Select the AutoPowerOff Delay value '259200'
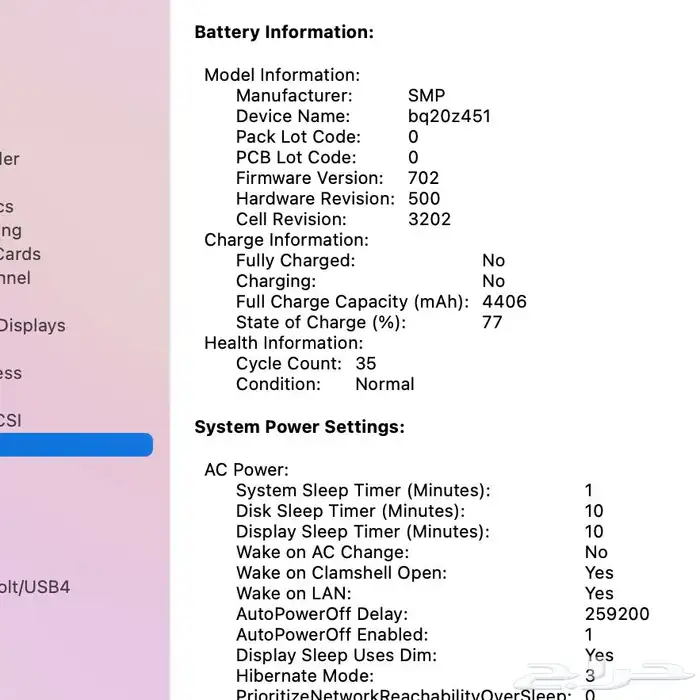 (617, 614)
